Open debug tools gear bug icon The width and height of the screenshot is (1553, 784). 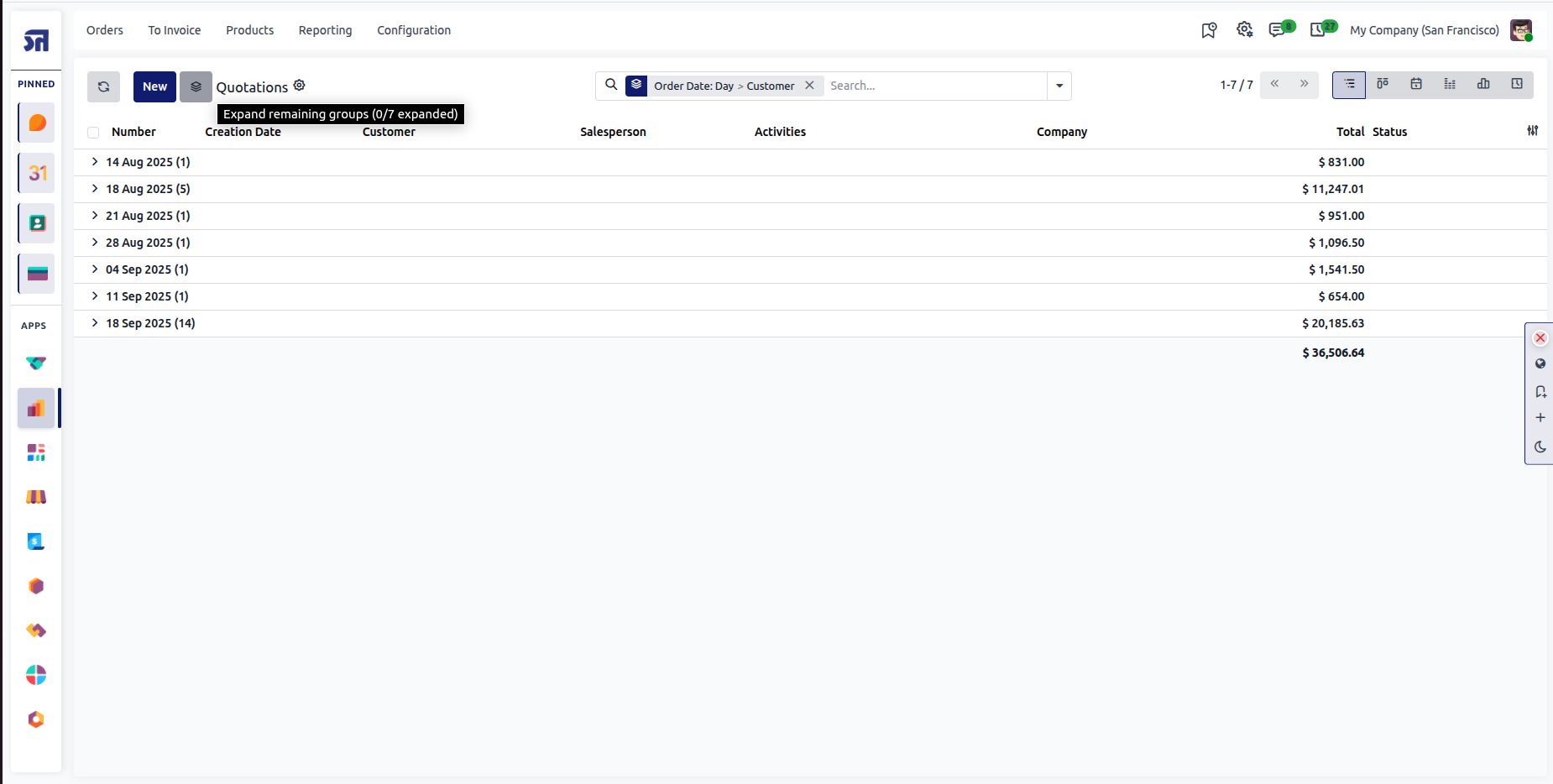click(1245, 29)
